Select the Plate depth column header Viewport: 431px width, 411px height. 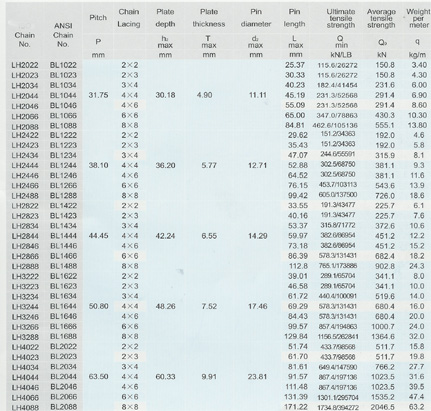165,18
